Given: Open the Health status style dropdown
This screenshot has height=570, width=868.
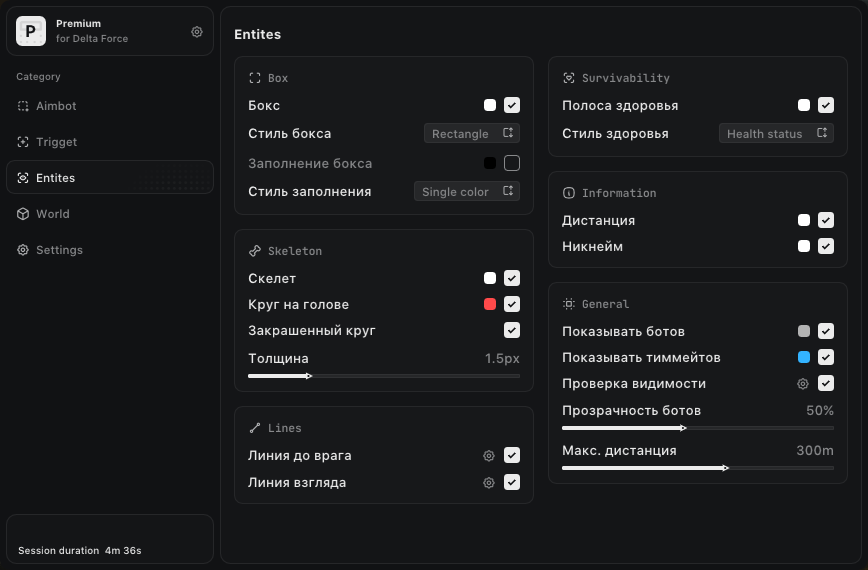Looking at the screenshot, I should coord(776,133).
